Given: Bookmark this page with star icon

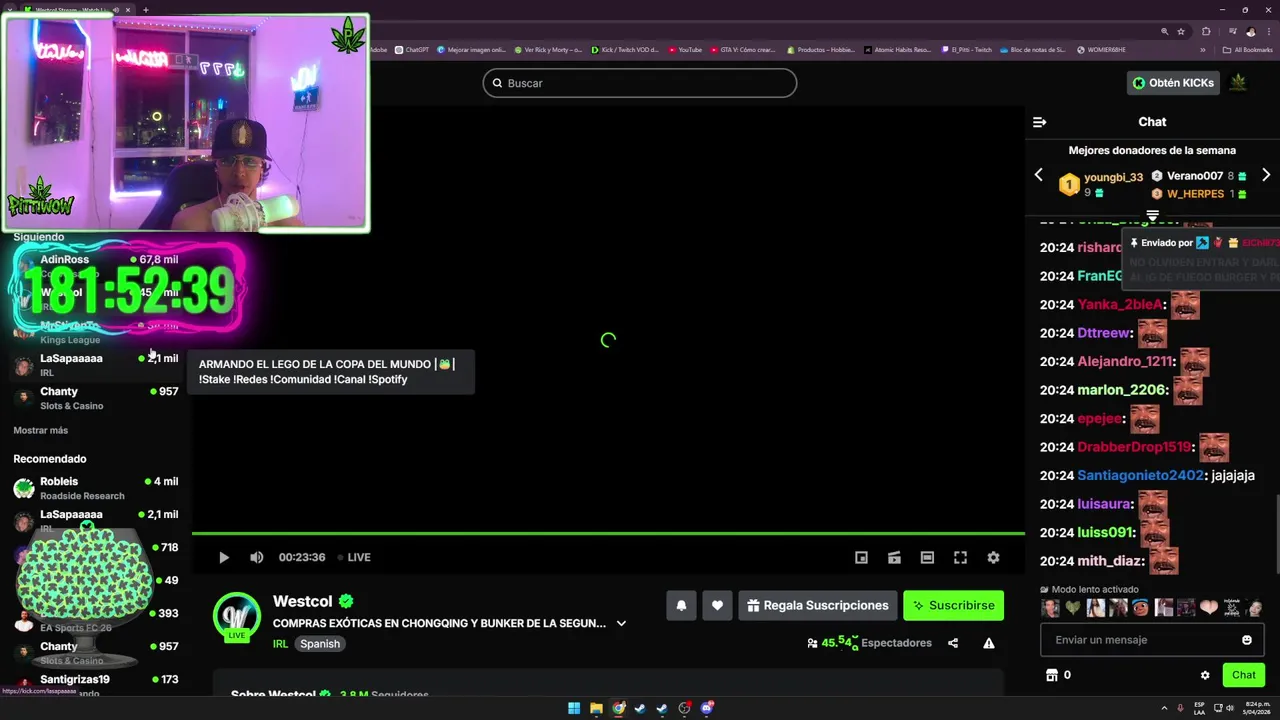Looking at the screenshot, I should [x=1181, y=31].
